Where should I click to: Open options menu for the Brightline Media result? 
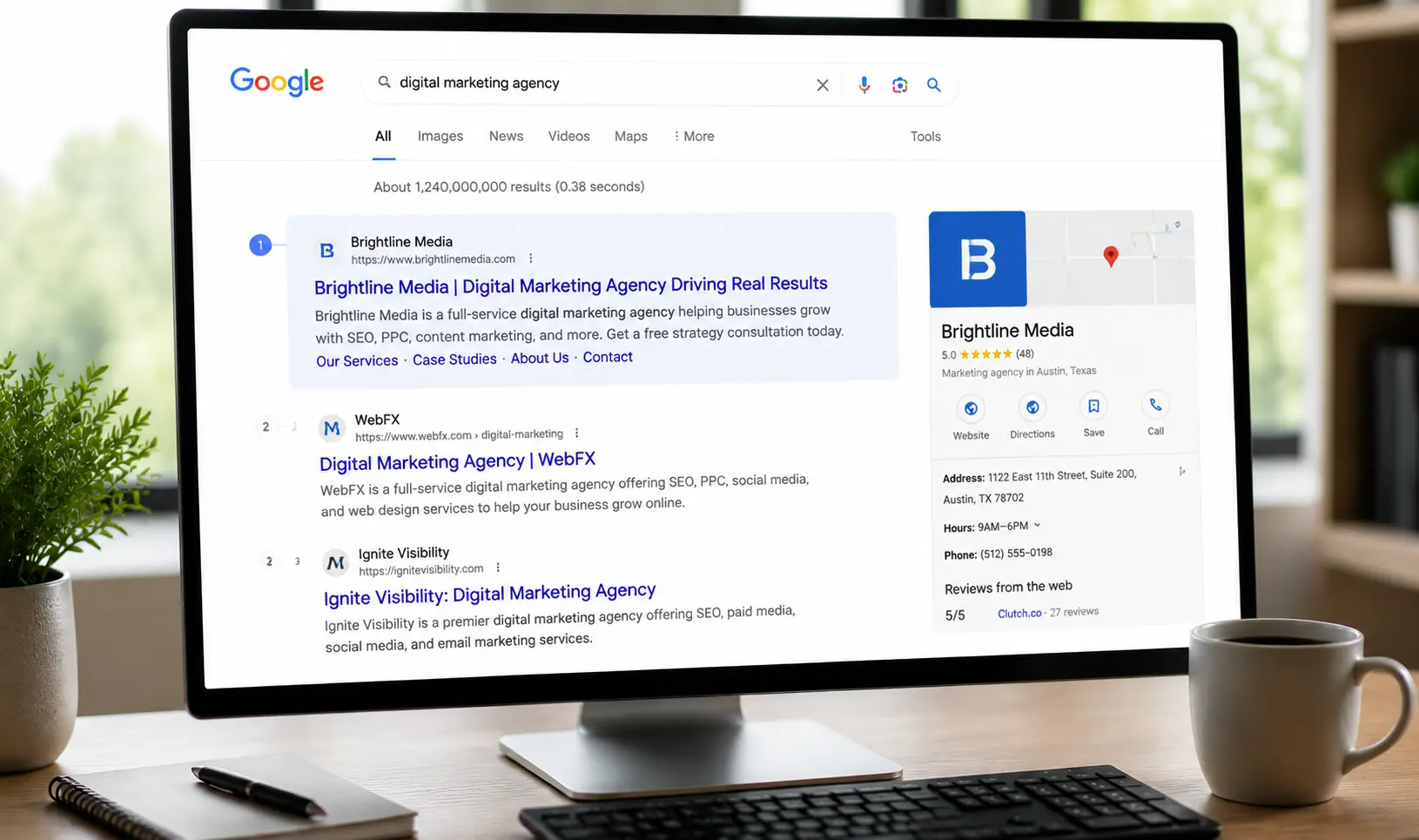(530, 259)
